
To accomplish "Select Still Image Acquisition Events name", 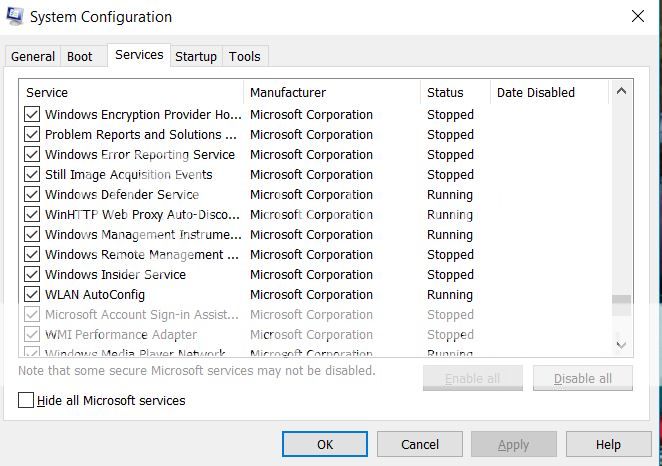I will (129, 174).
